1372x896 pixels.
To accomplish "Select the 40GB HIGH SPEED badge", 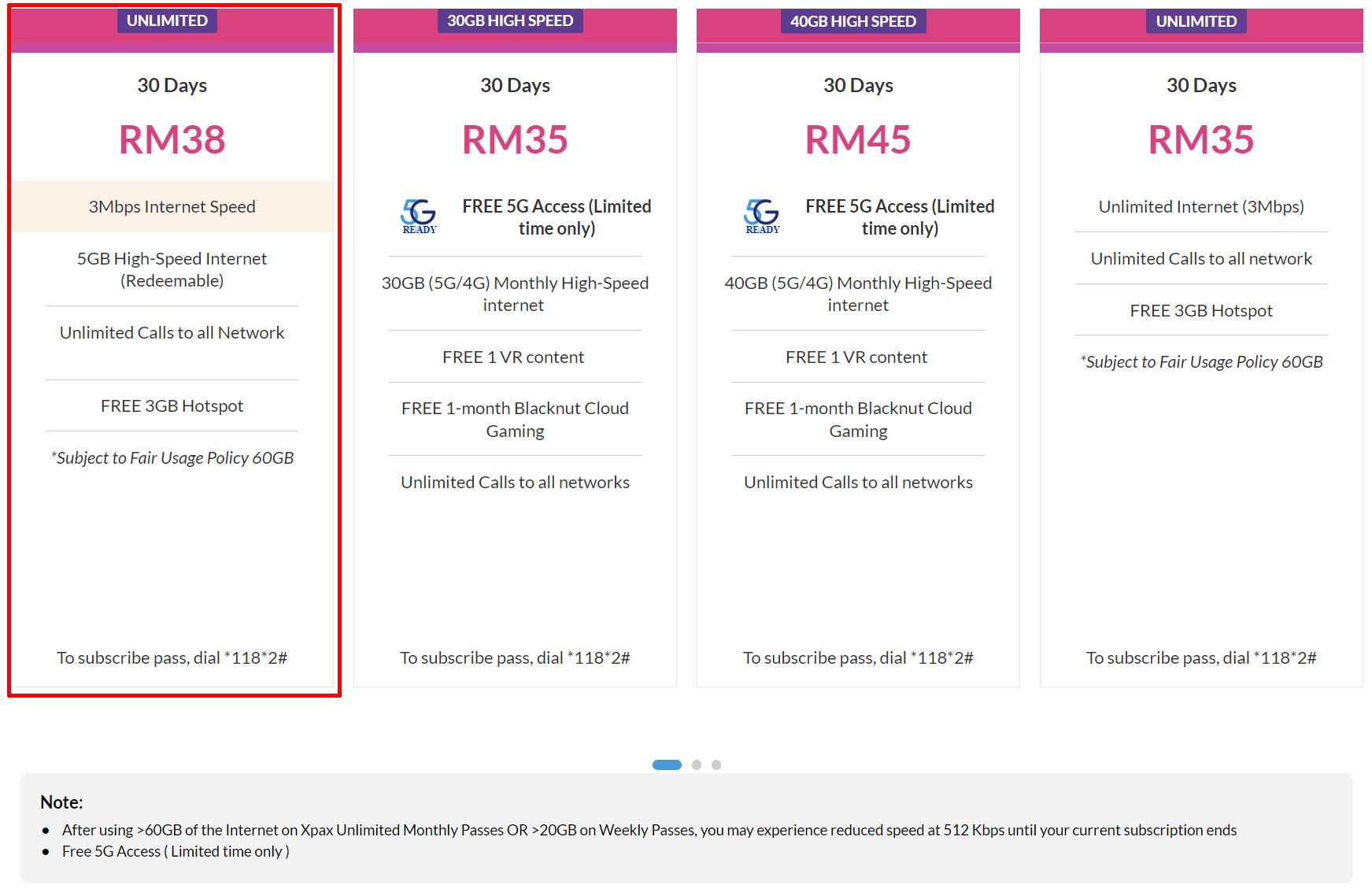I will click(x=853, y=21).
